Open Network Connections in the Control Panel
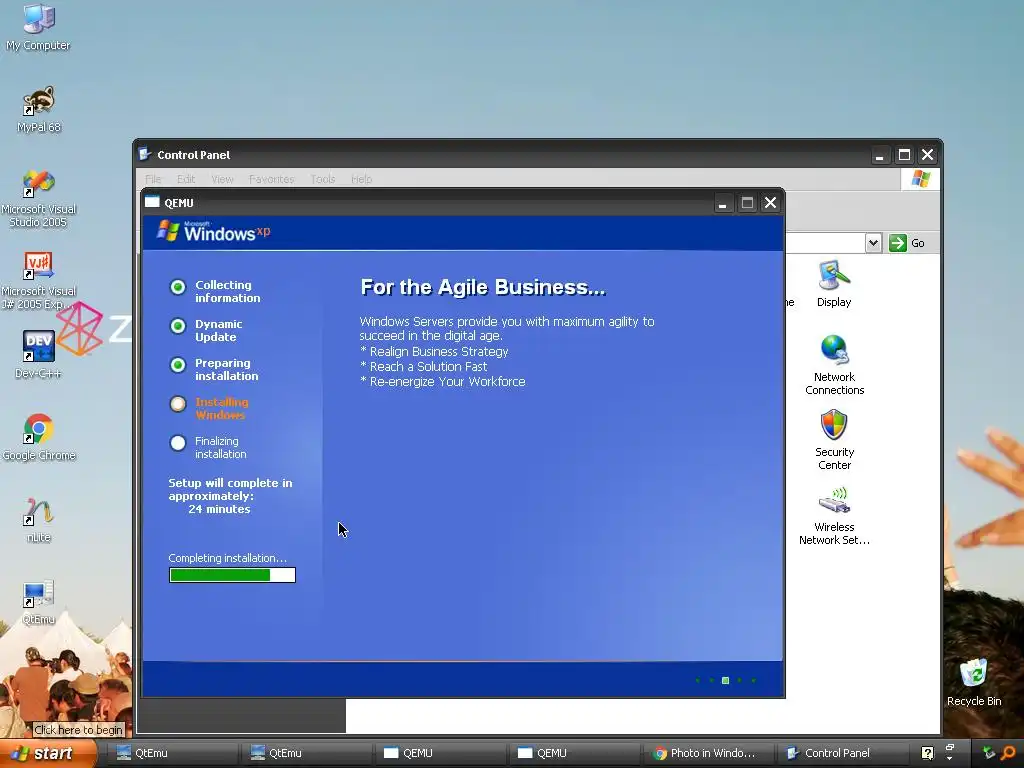The height and width of the screenshot is (768, 1024). [834, 364]
